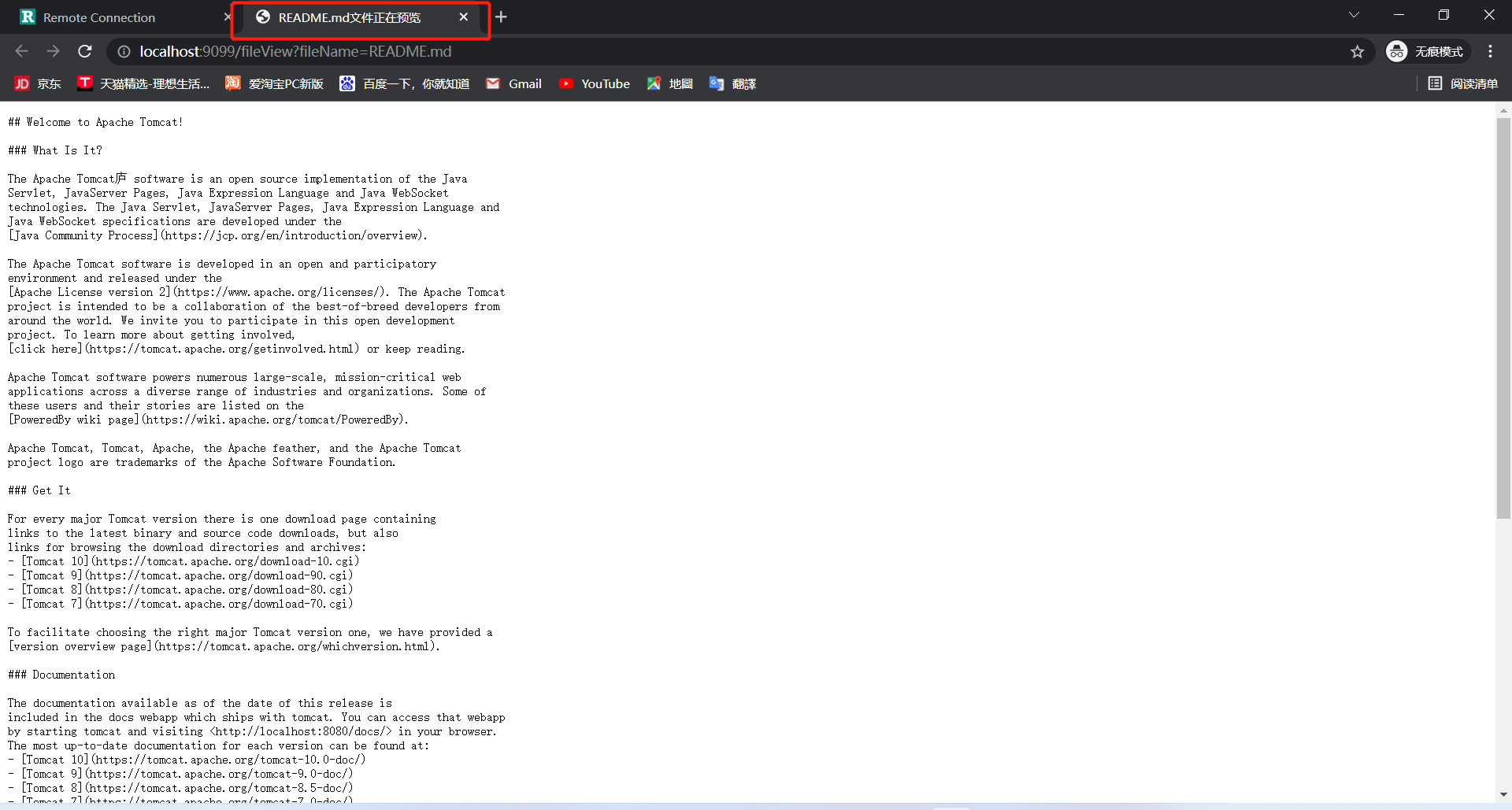The image size is (1512, 810).
Task: Open the JD 京东 bookmark
Action: point(38,84)
